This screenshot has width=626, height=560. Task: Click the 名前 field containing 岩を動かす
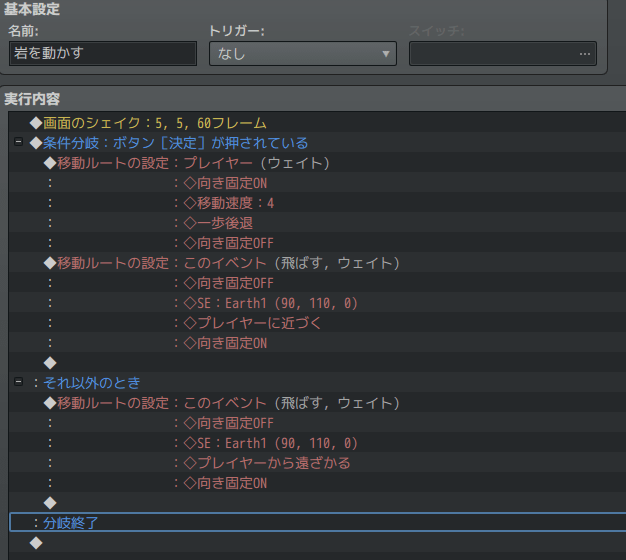tap(102, 54)
